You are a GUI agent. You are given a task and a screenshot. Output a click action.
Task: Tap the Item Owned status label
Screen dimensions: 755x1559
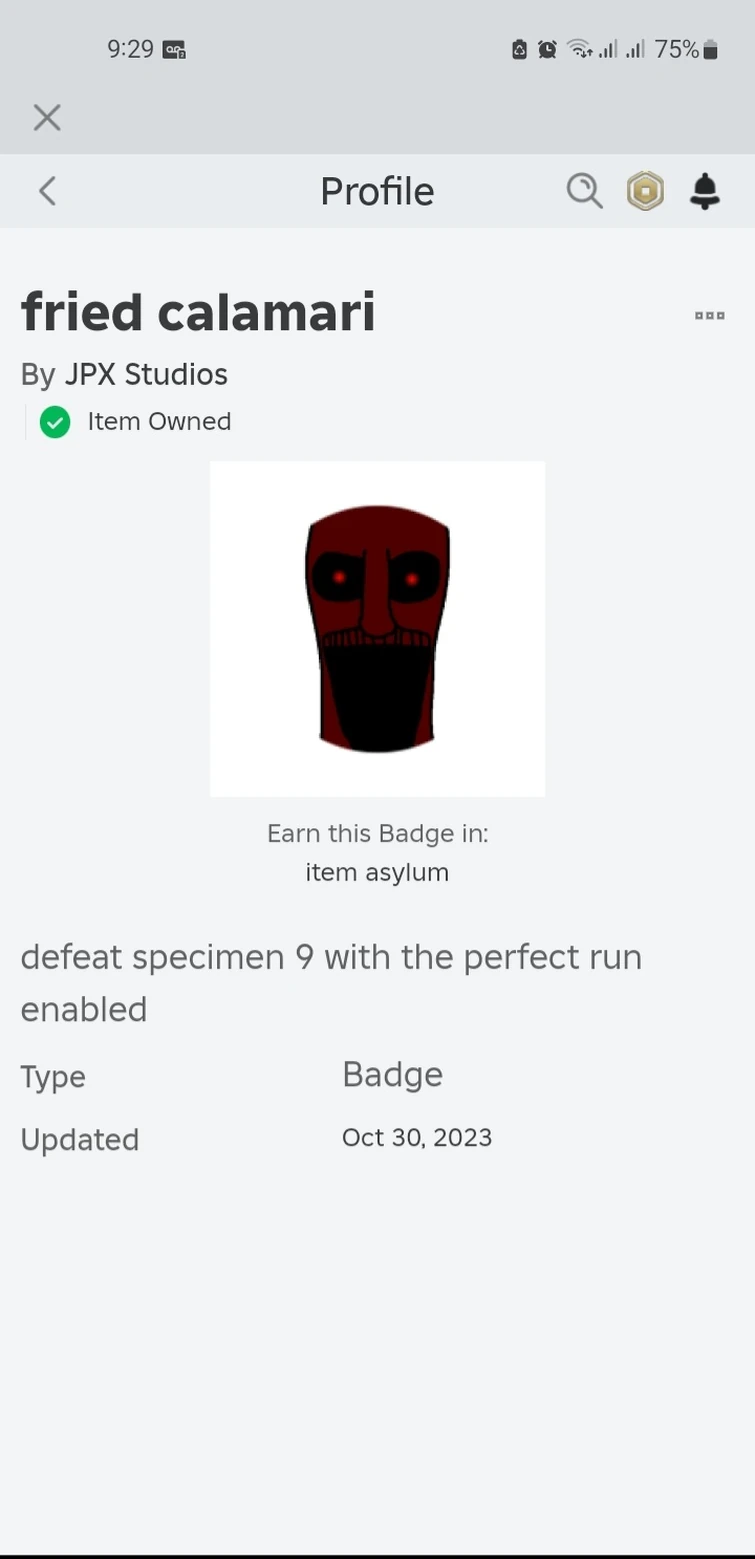[159, 421]
